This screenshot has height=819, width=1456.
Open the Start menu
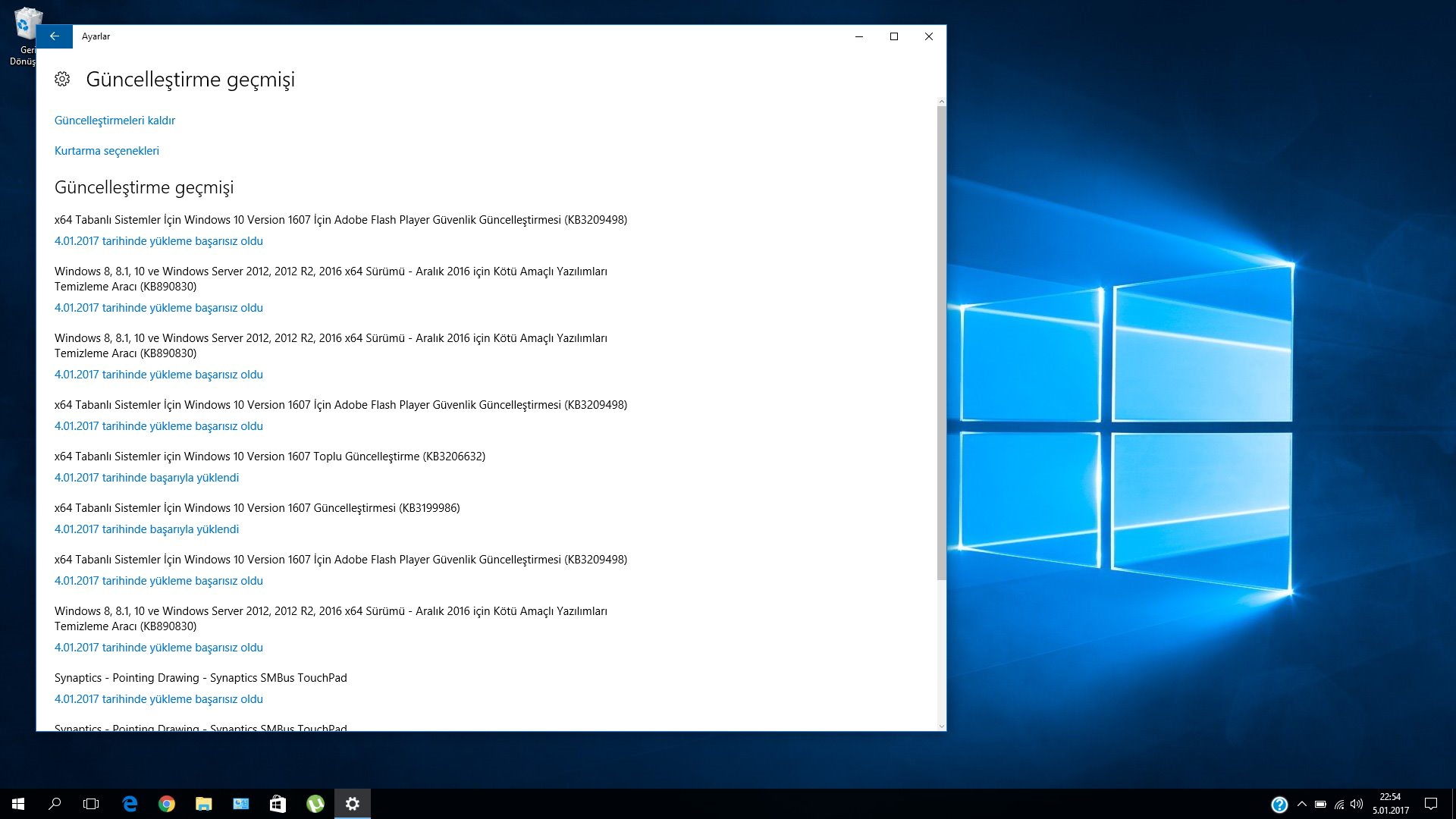[18, 804]
